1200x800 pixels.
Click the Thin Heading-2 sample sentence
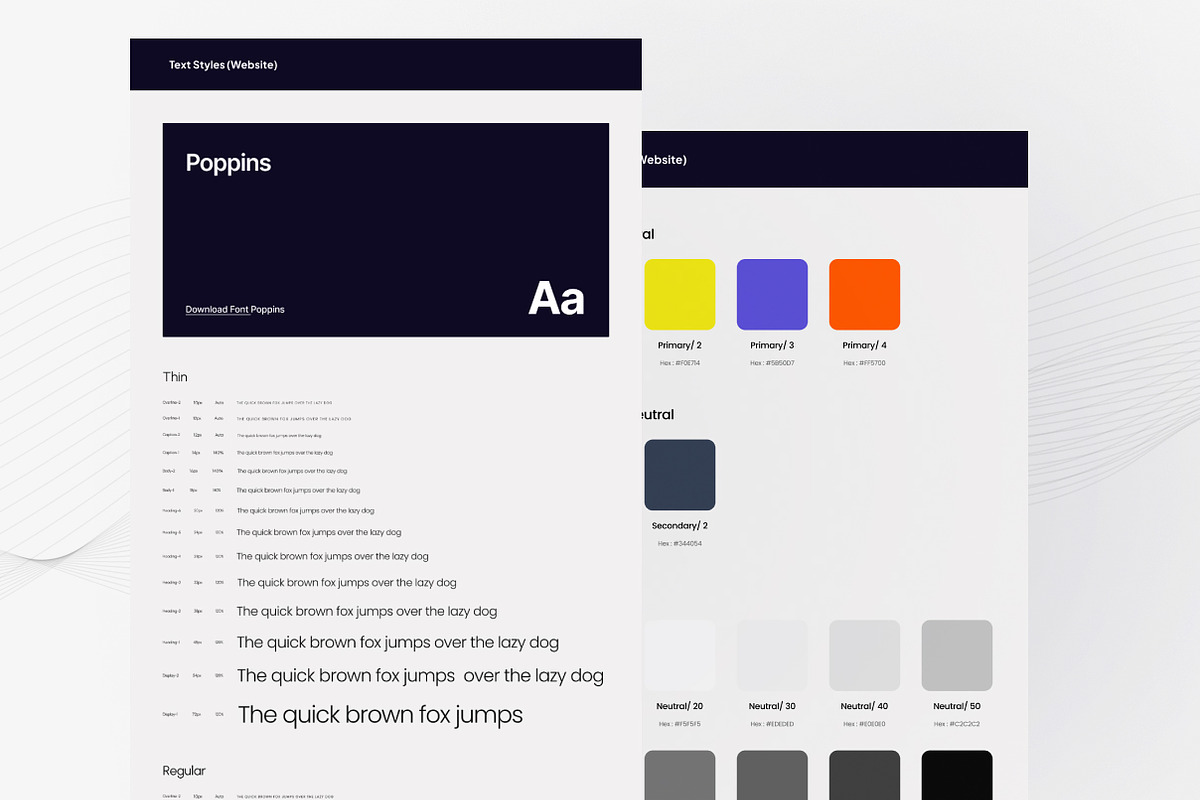click(367, 611)
